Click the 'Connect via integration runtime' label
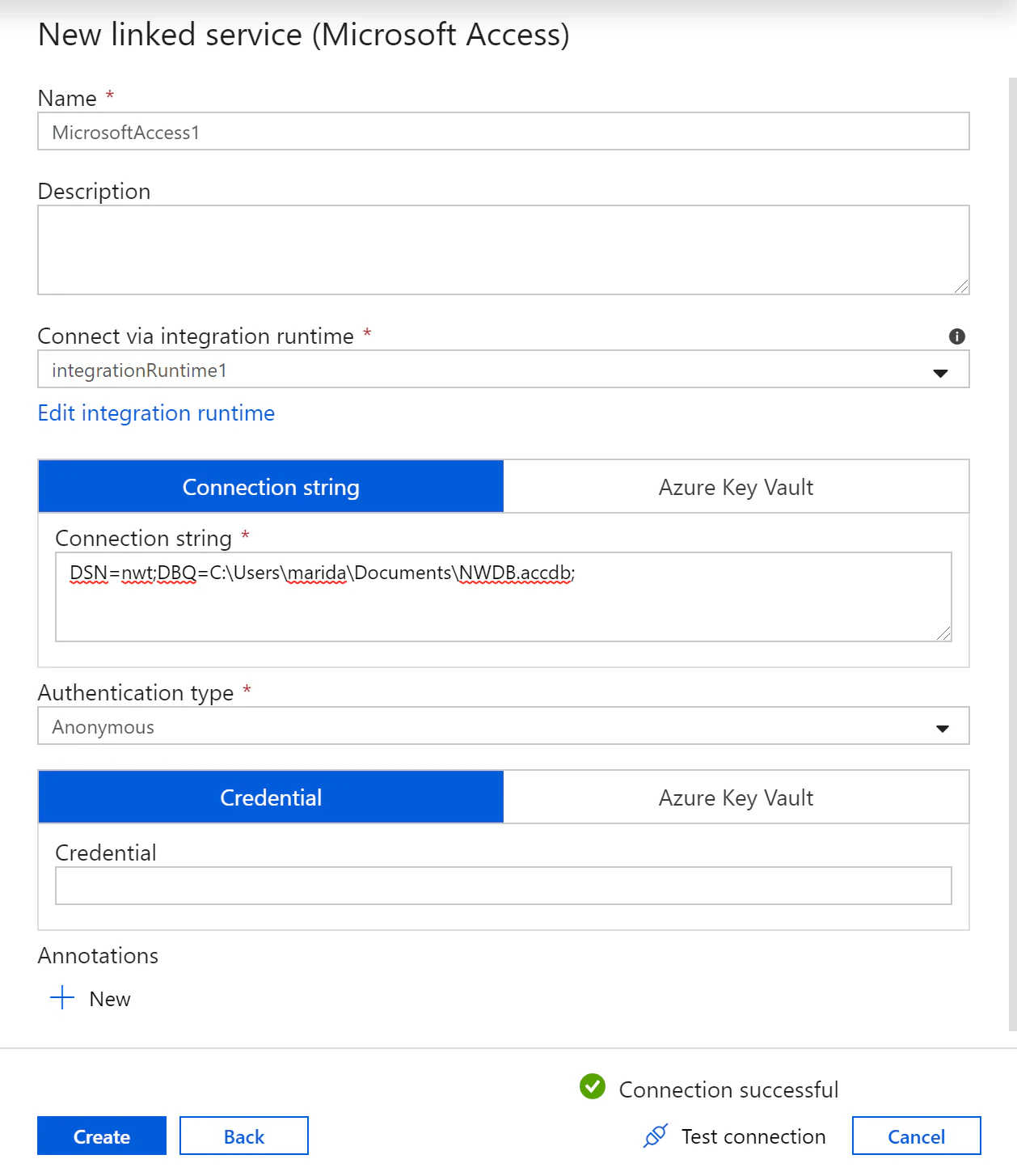 click(x=196, y=336)
